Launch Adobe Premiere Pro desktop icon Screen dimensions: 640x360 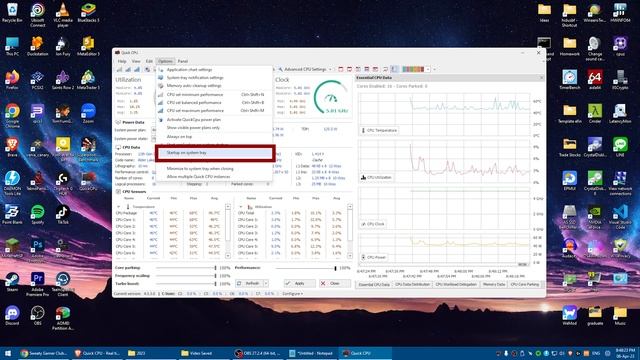(38, 284)
